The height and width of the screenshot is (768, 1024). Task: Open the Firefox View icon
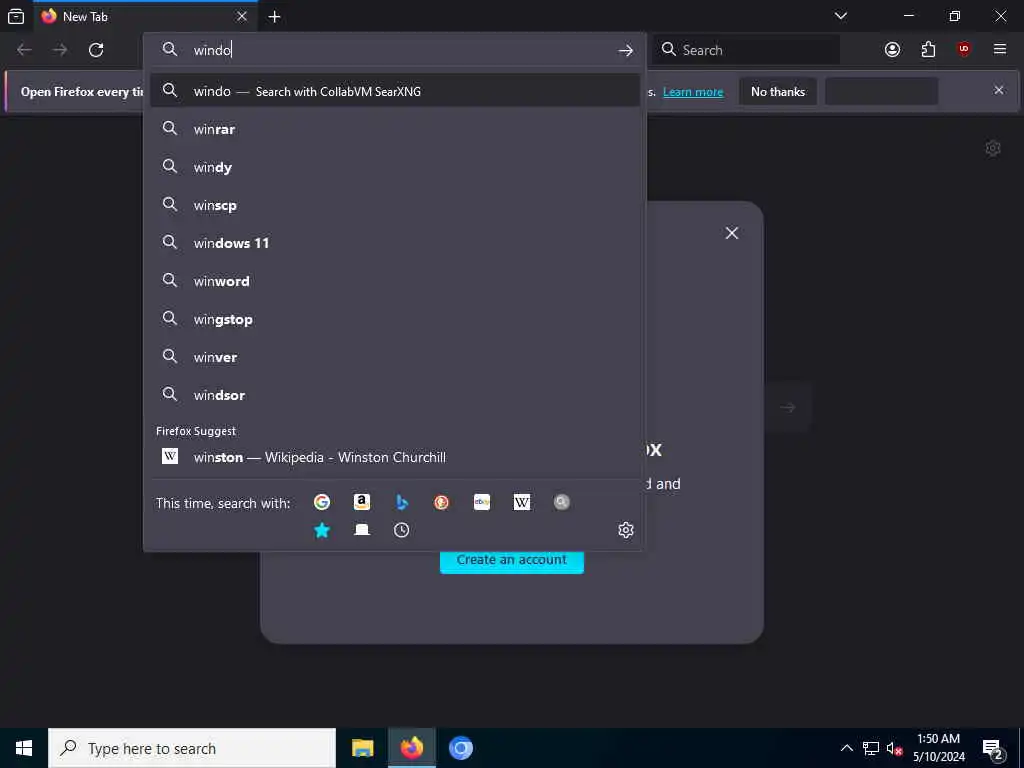16,16
